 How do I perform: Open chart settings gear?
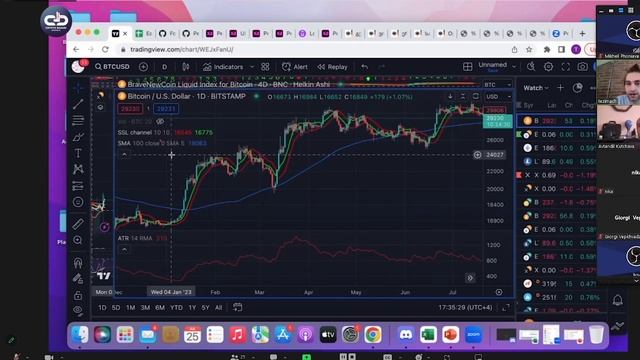pos(548,67)
